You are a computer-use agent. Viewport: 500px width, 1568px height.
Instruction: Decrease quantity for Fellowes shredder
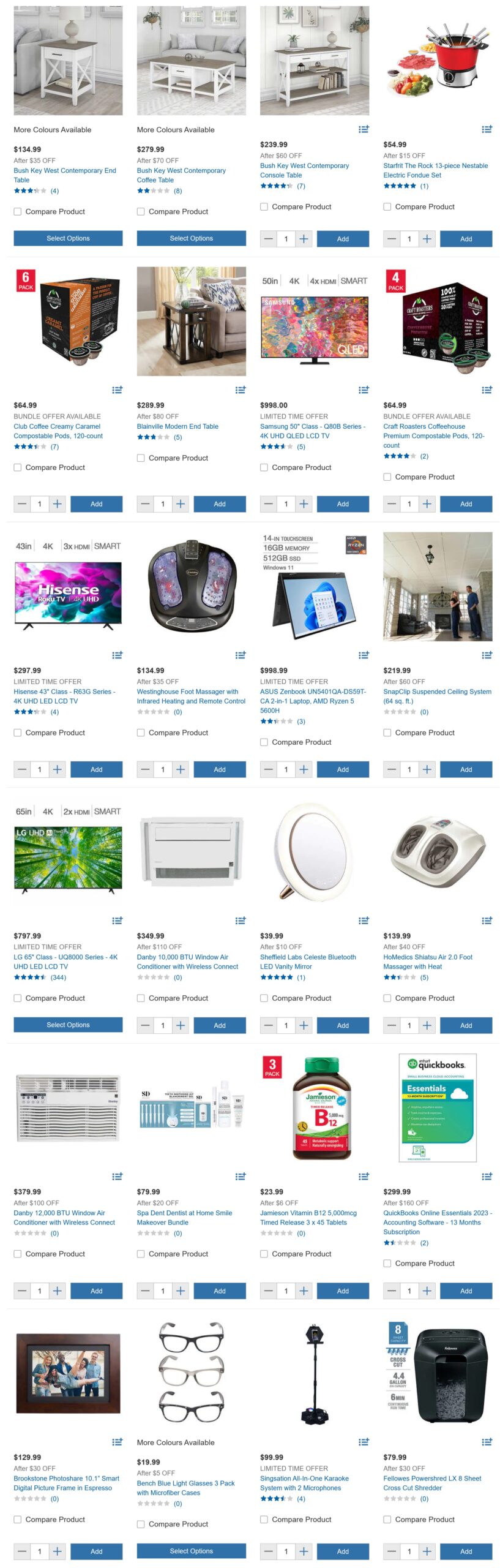(x=392, y=1551)
